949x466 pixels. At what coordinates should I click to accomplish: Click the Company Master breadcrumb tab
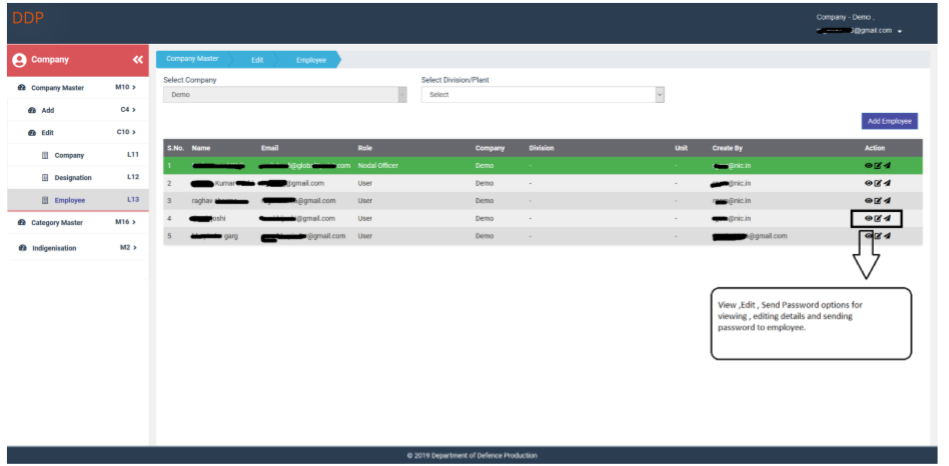click(192, 59)
